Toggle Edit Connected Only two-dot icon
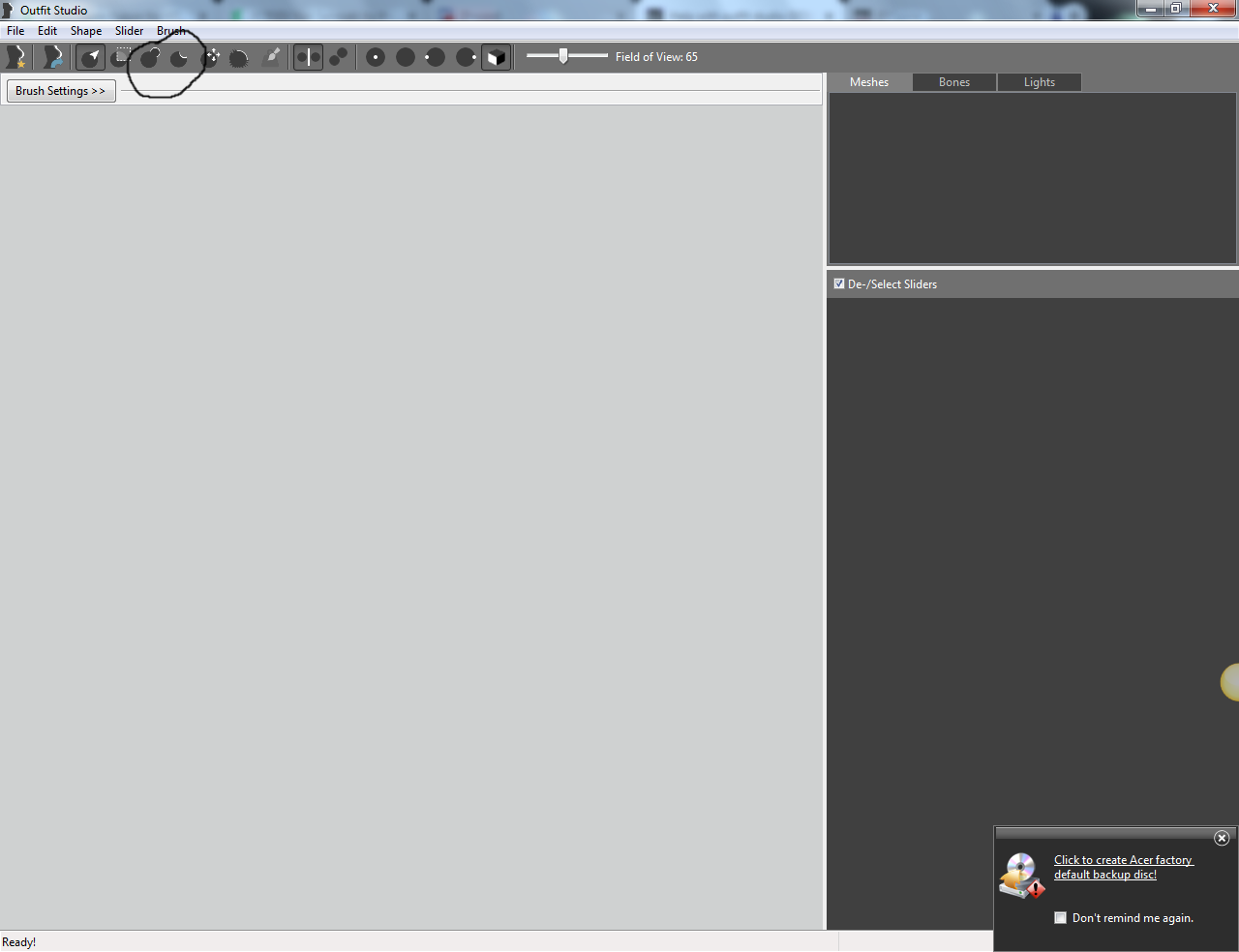 coord(338,57)
